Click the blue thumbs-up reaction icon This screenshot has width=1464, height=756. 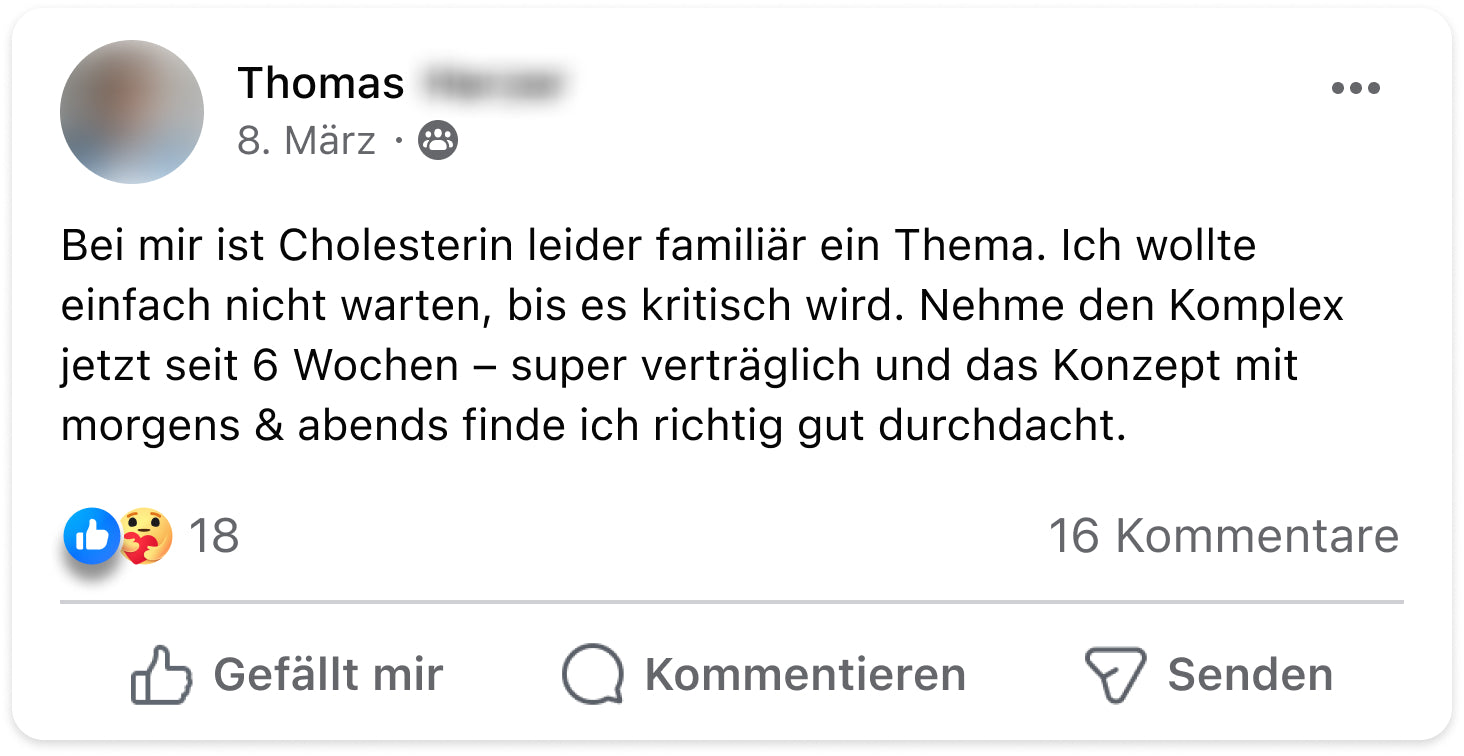(91, 537)
